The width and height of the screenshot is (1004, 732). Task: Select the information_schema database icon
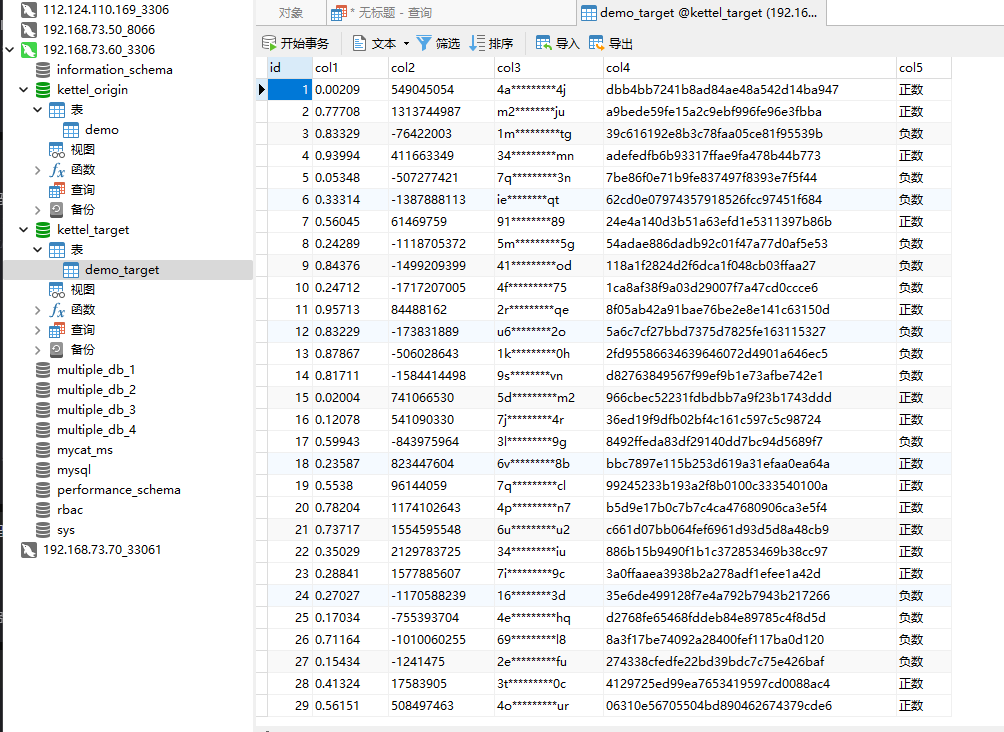42,70
